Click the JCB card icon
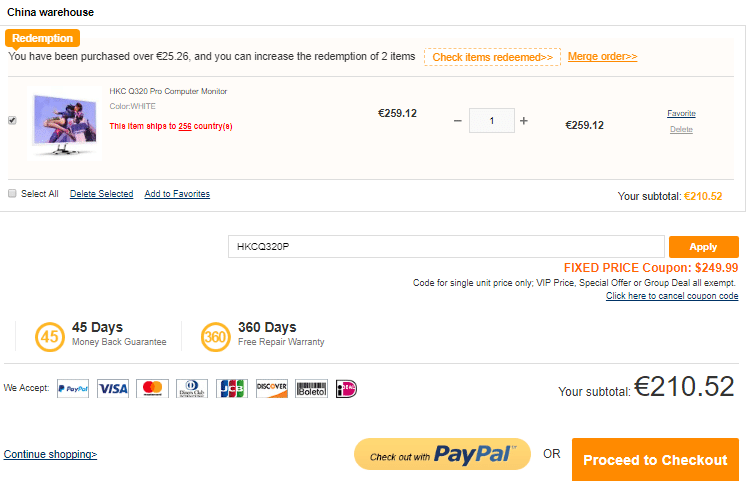The image size is (748, 481). [x=232, y=388]
